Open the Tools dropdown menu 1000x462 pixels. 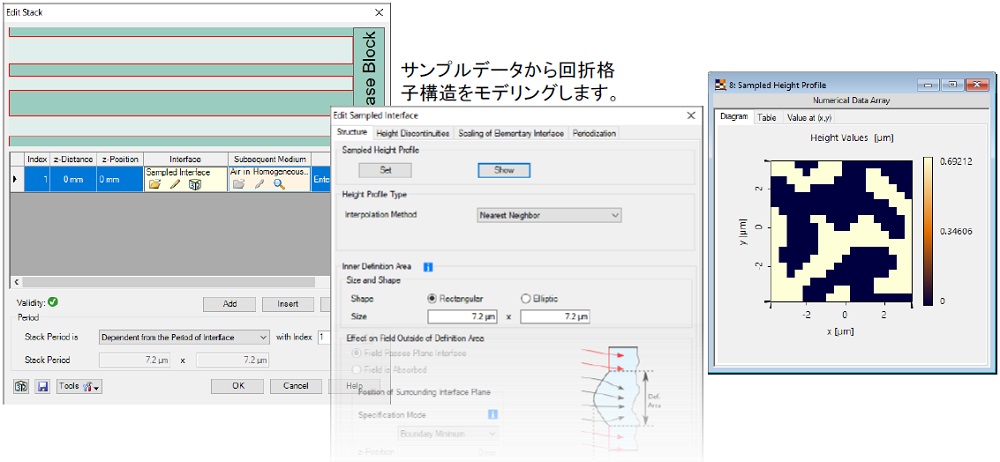(80, 386)
